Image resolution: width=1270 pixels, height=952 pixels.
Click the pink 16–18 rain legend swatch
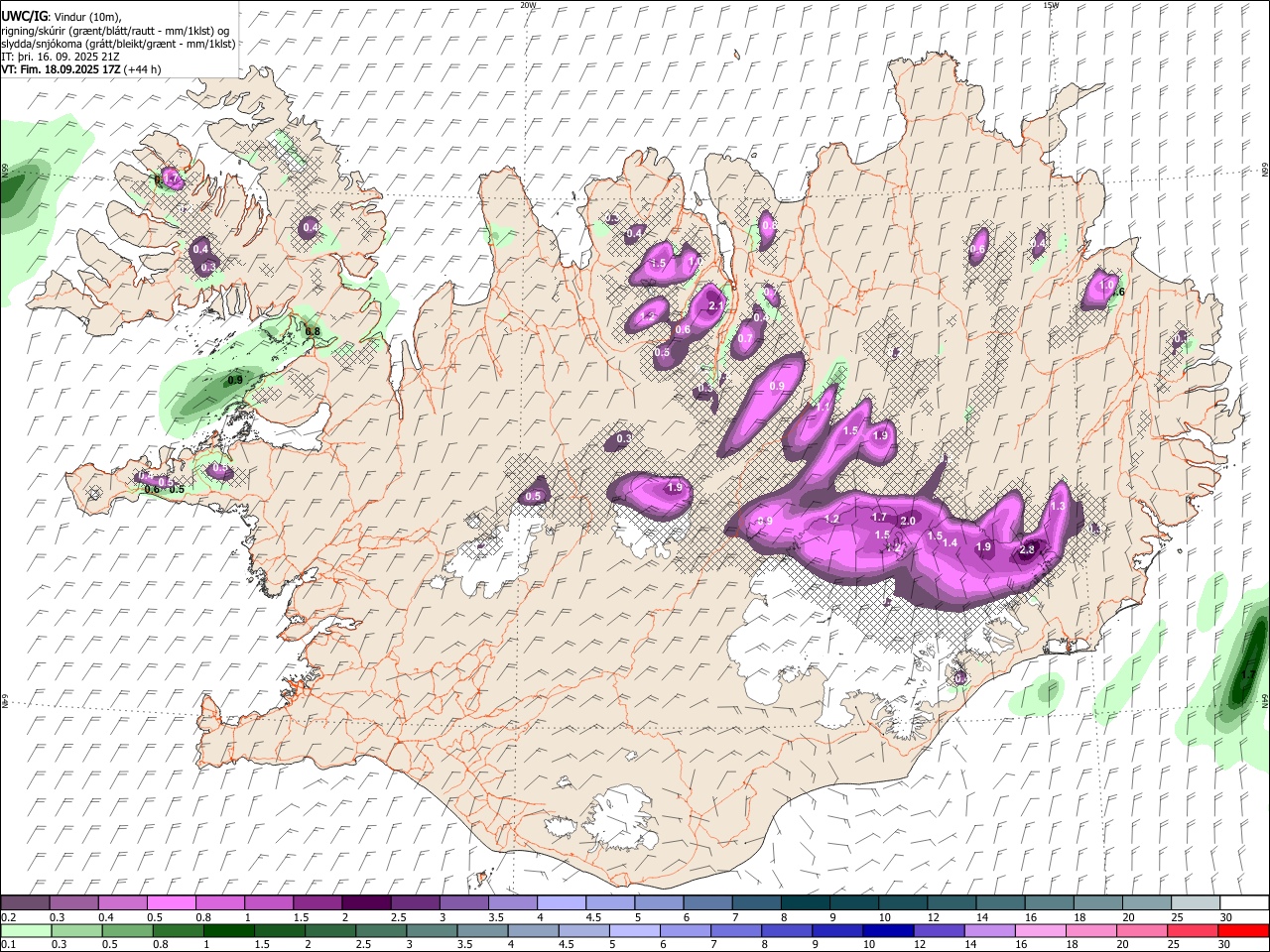1040,930
